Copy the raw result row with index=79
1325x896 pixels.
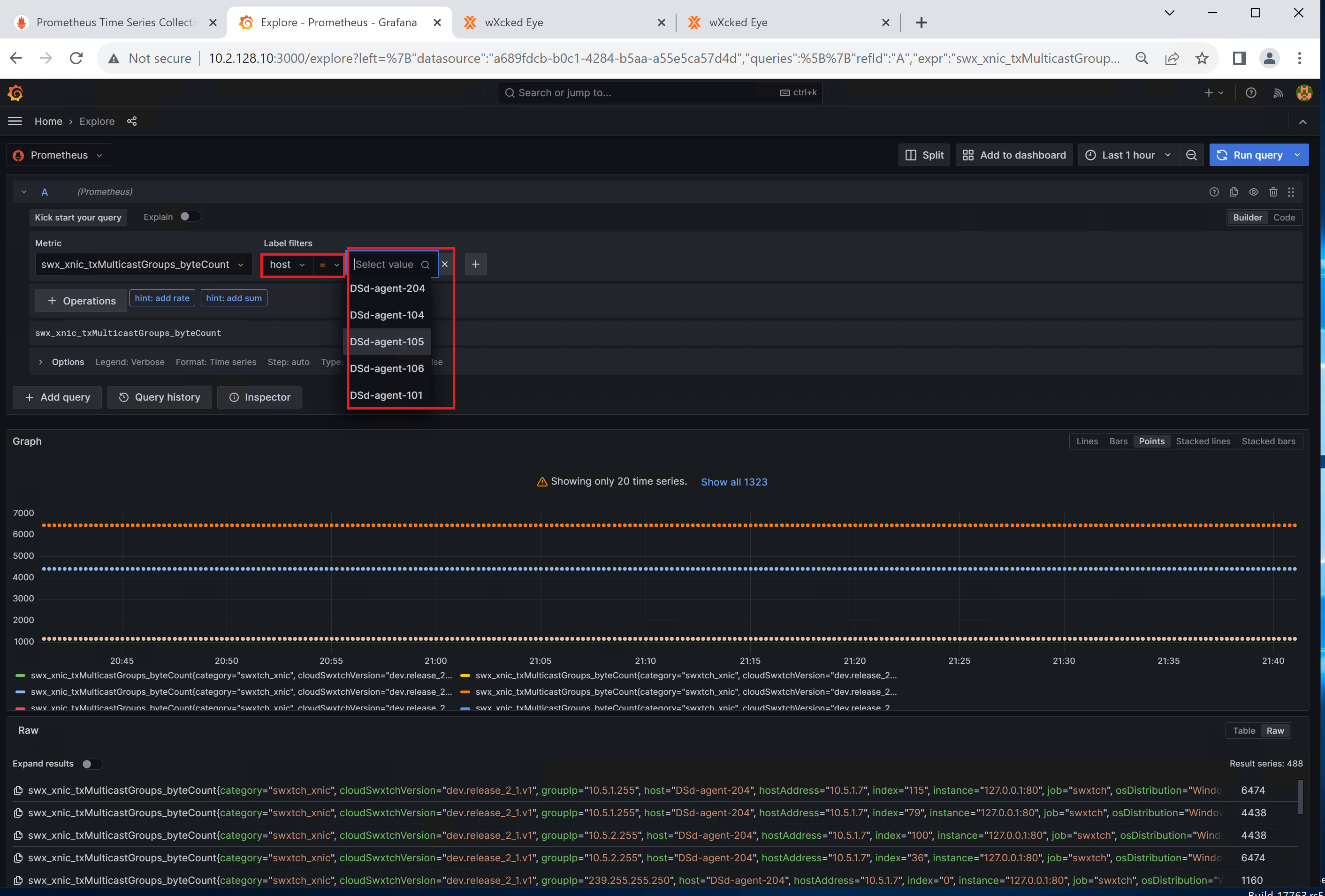click(18, 813)
